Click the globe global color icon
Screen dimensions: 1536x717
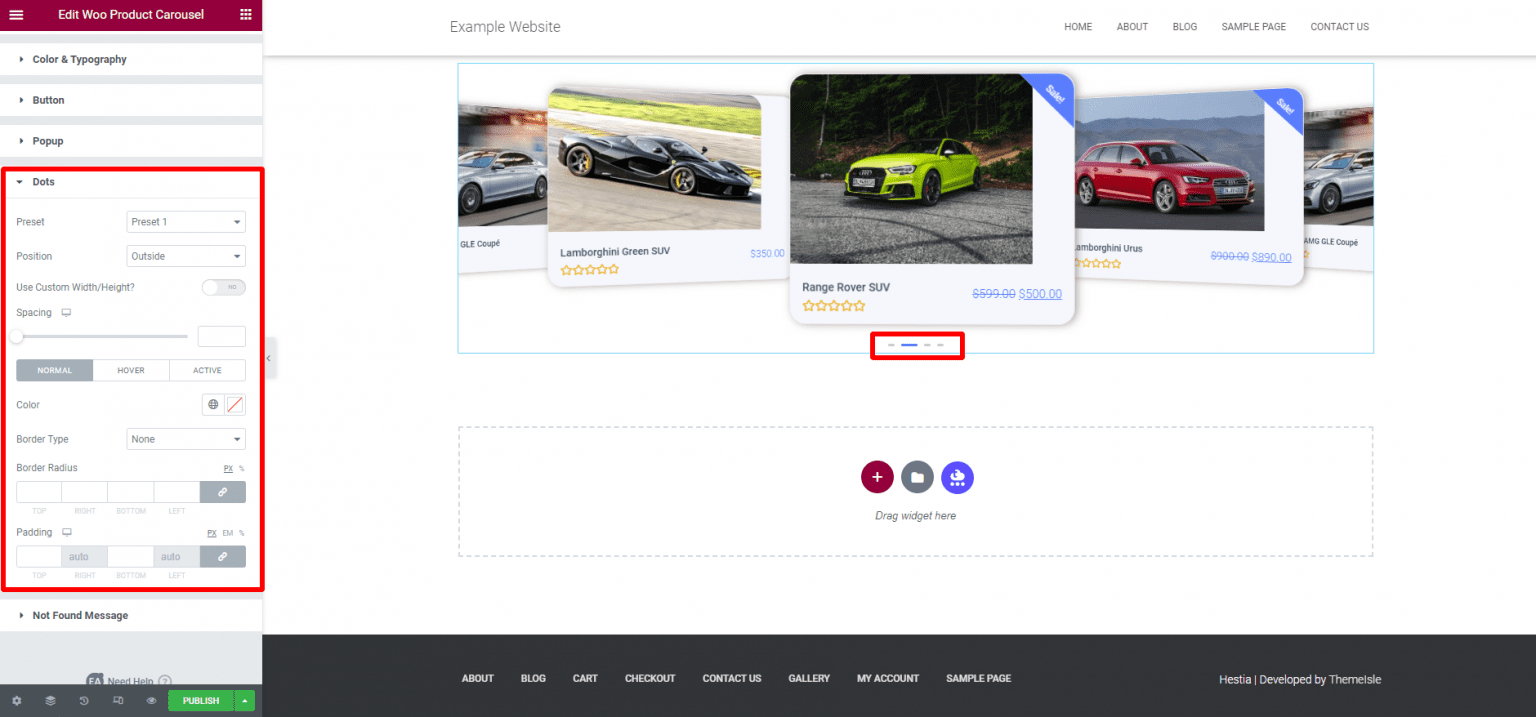pyautogui.click(x=212, y=405)
